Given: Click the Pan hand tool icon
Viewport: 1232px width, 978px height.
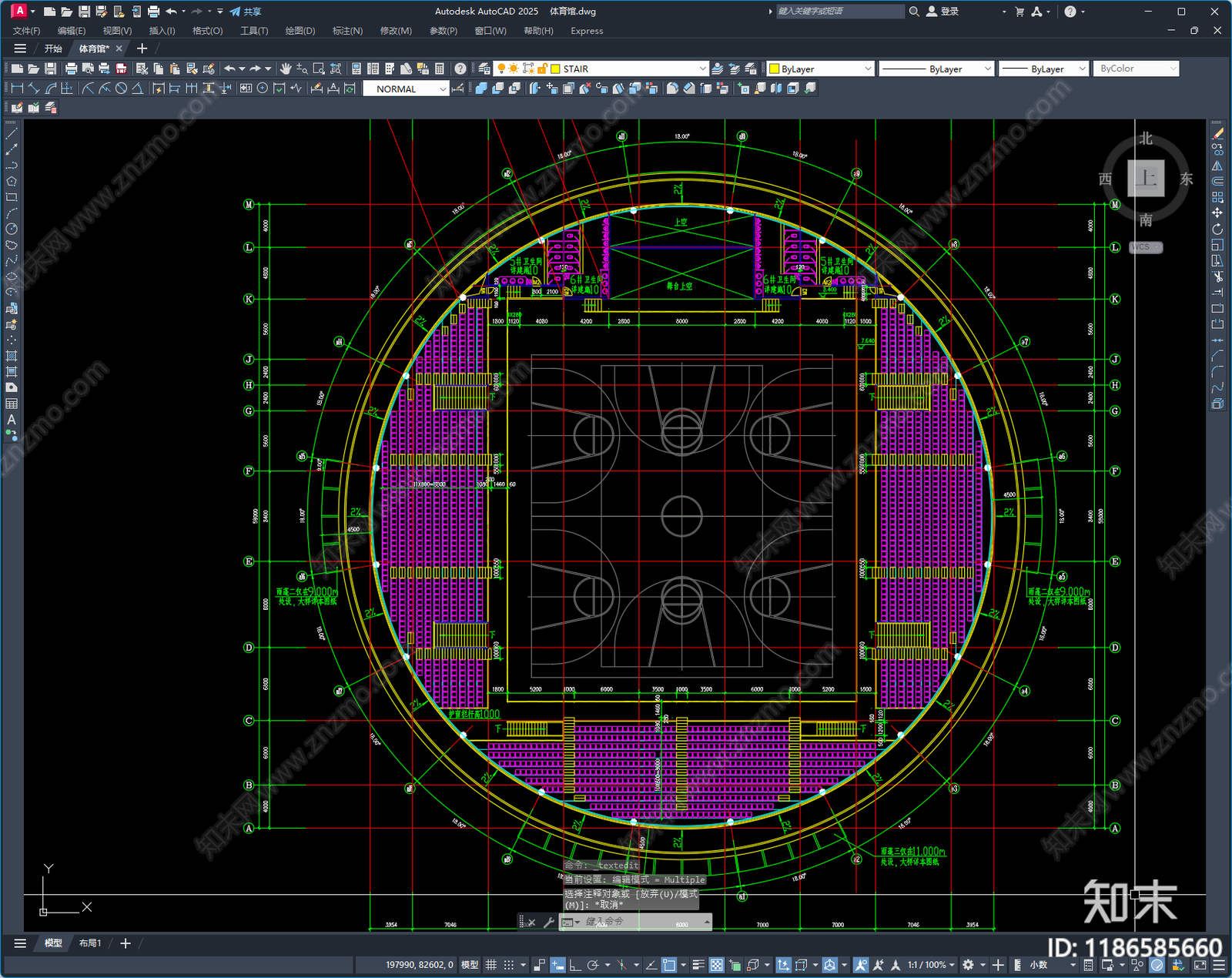Looking at the screenshot, I should (286, 69).
